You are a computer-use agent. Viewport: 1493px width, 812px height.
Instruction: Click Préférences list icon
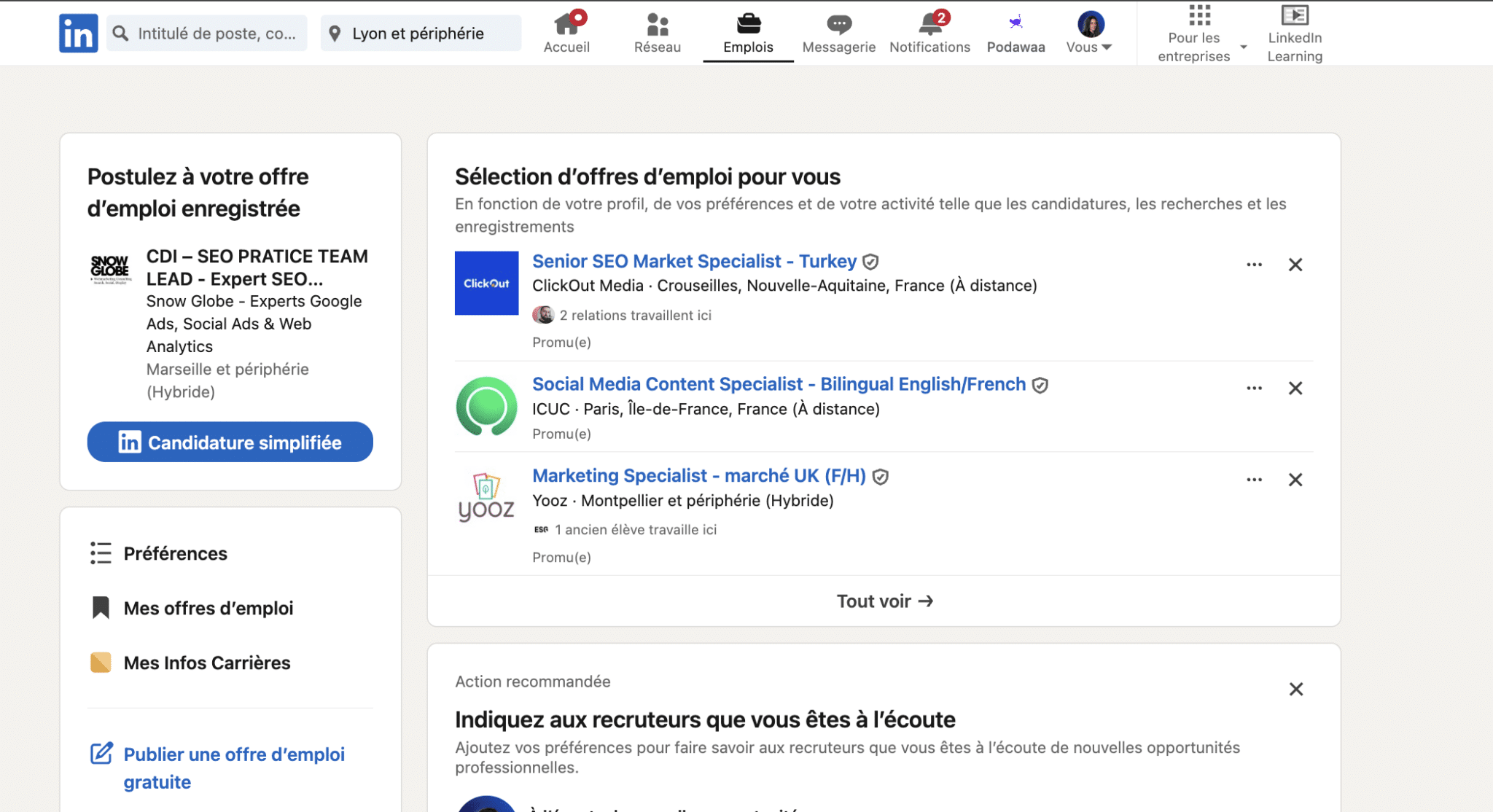pos(101,553)
